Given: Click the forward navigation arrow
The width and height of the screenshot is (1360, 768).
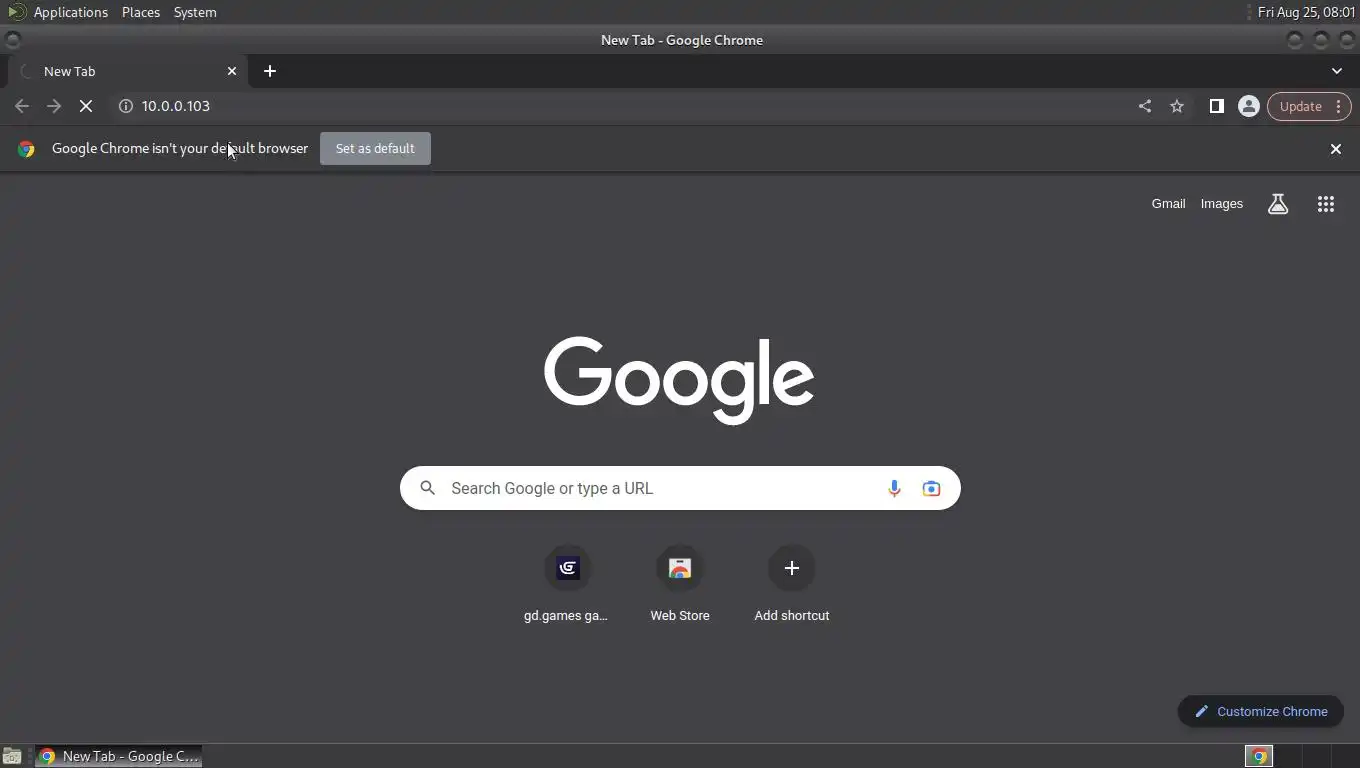Looking at the screenshot, I should click(x=54, y=106).
